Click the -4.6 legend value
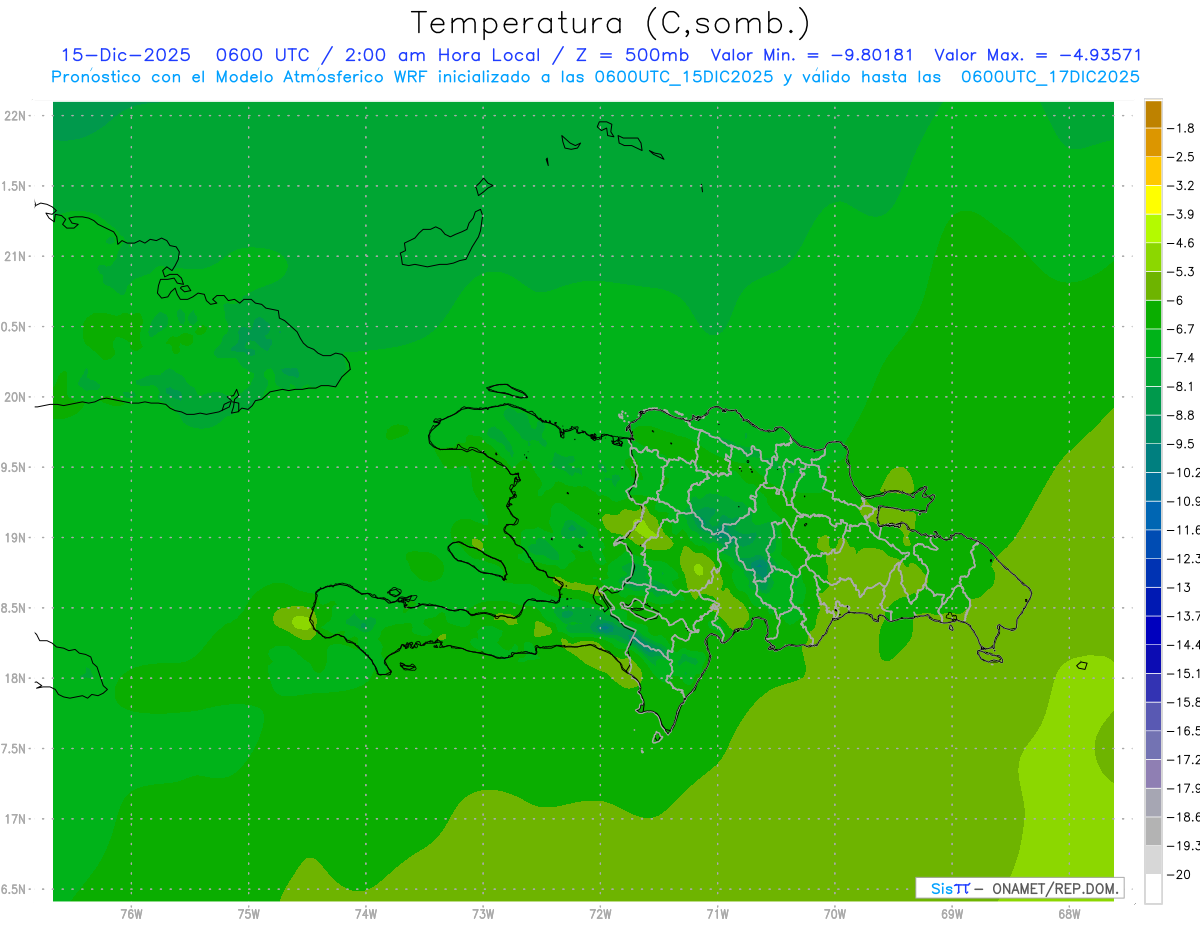The image size is (1200, 927). pyautogui.click(x=1181, y=243)
